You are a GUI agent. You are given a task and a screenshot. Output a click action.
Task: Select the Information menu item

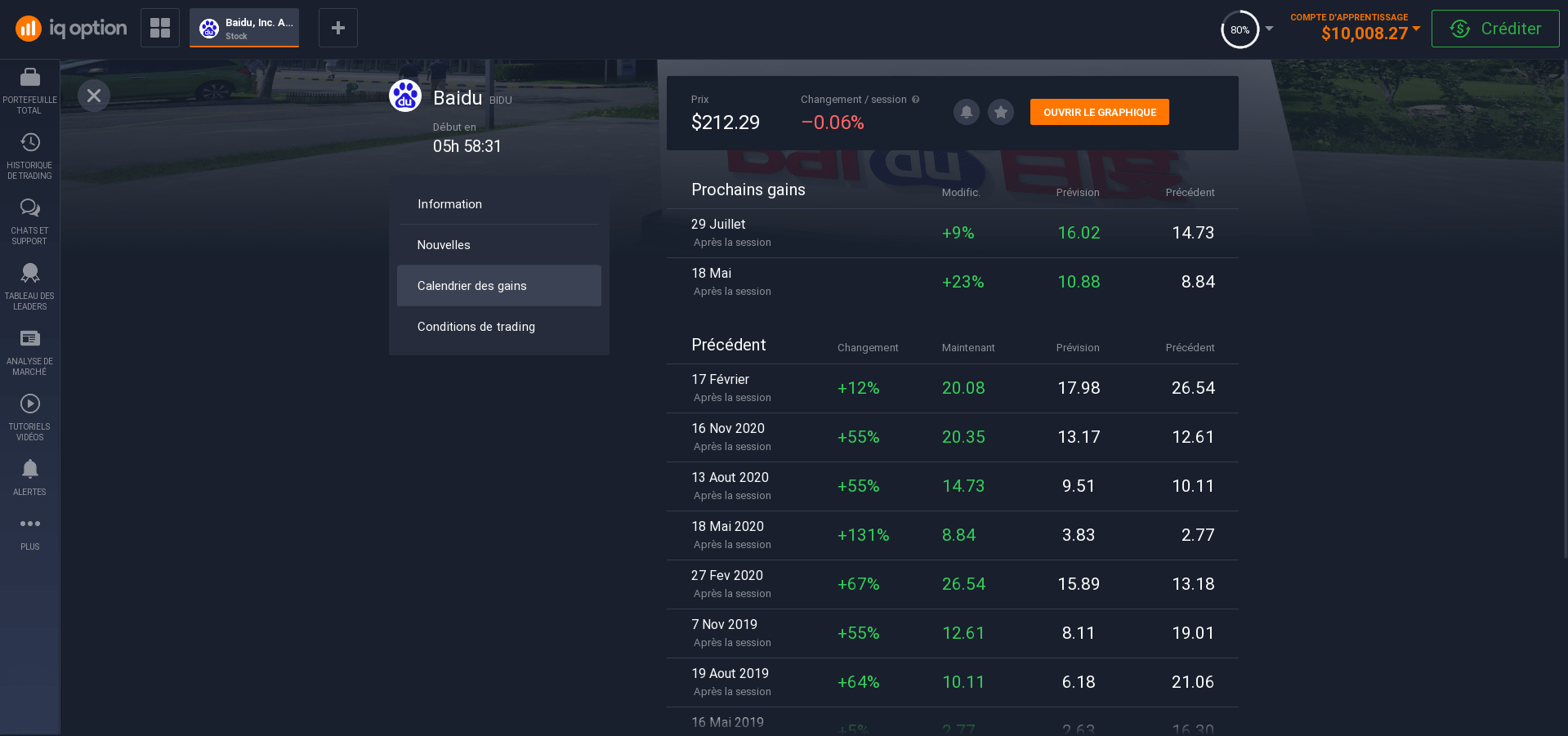[499, 204]
